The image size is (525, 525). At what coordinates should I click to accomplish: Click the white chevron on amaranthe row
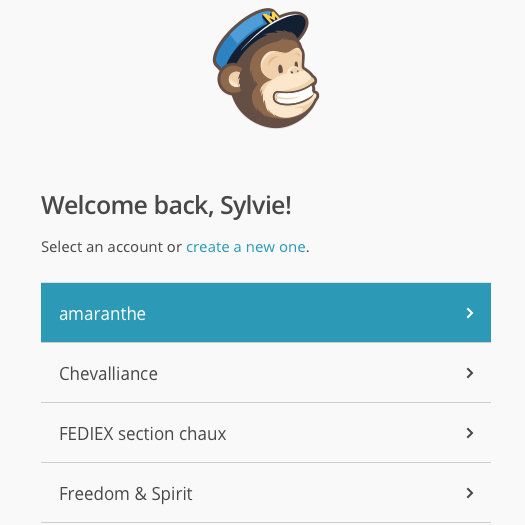tap(470, 313)
